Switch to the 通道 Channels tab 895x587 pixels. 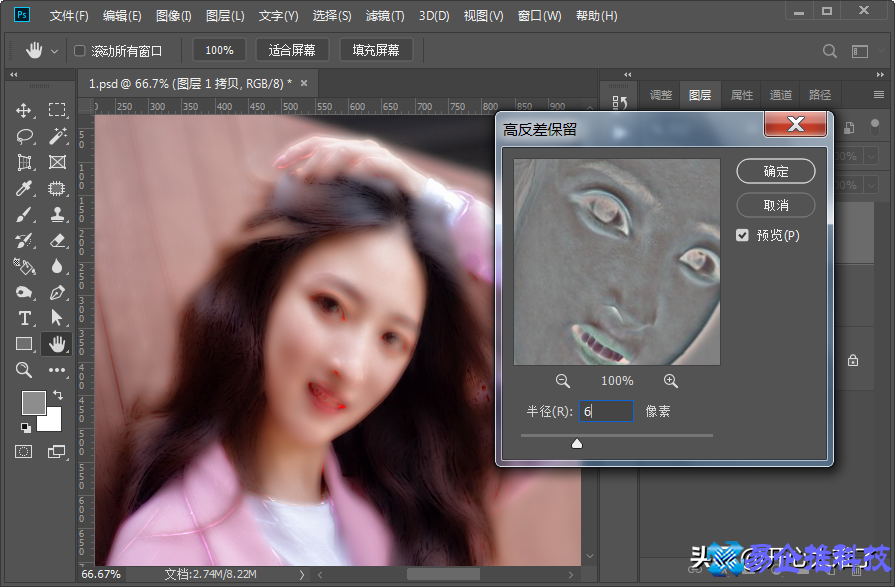tap(780, 94)
